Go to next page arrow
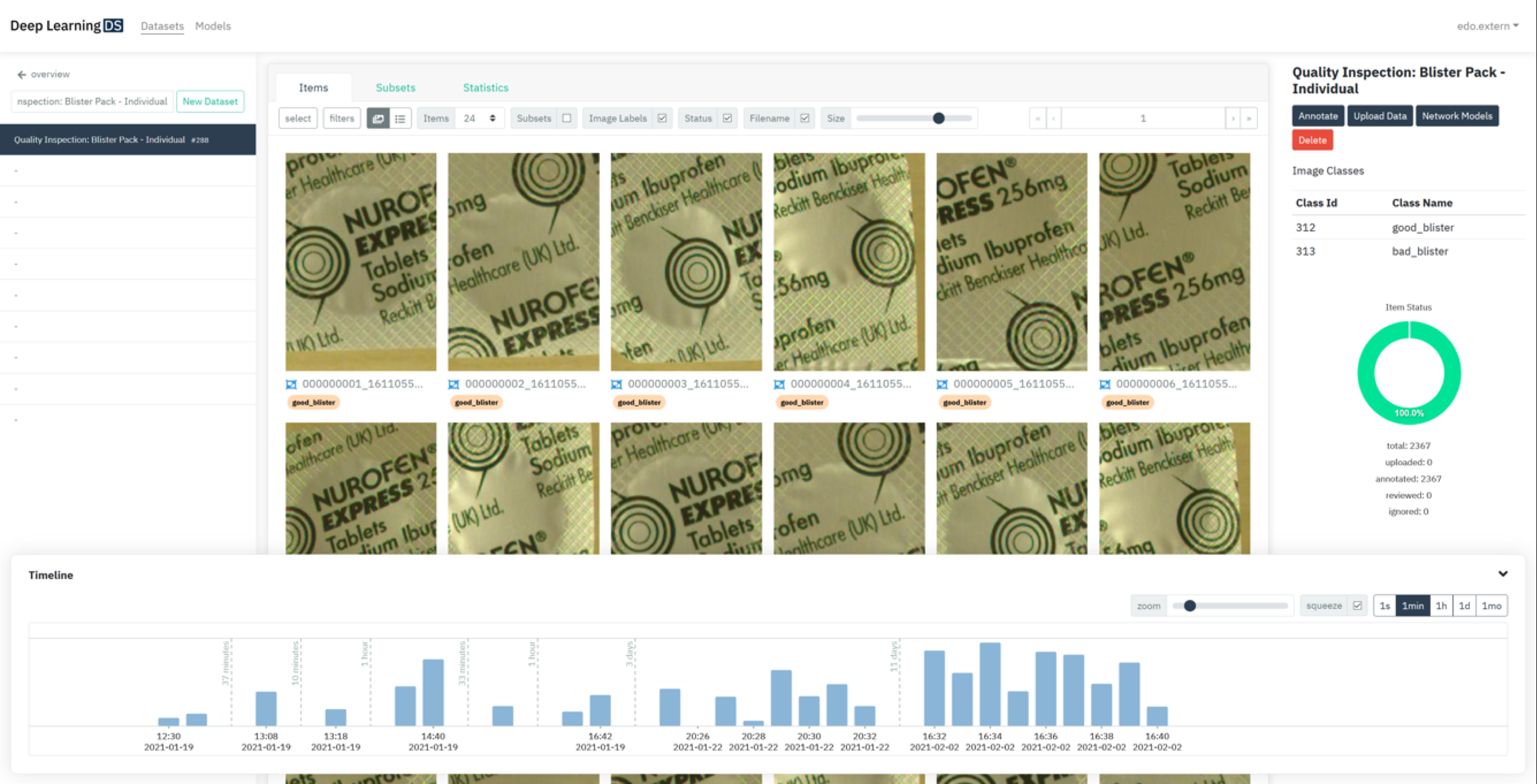 (1233, 118)
